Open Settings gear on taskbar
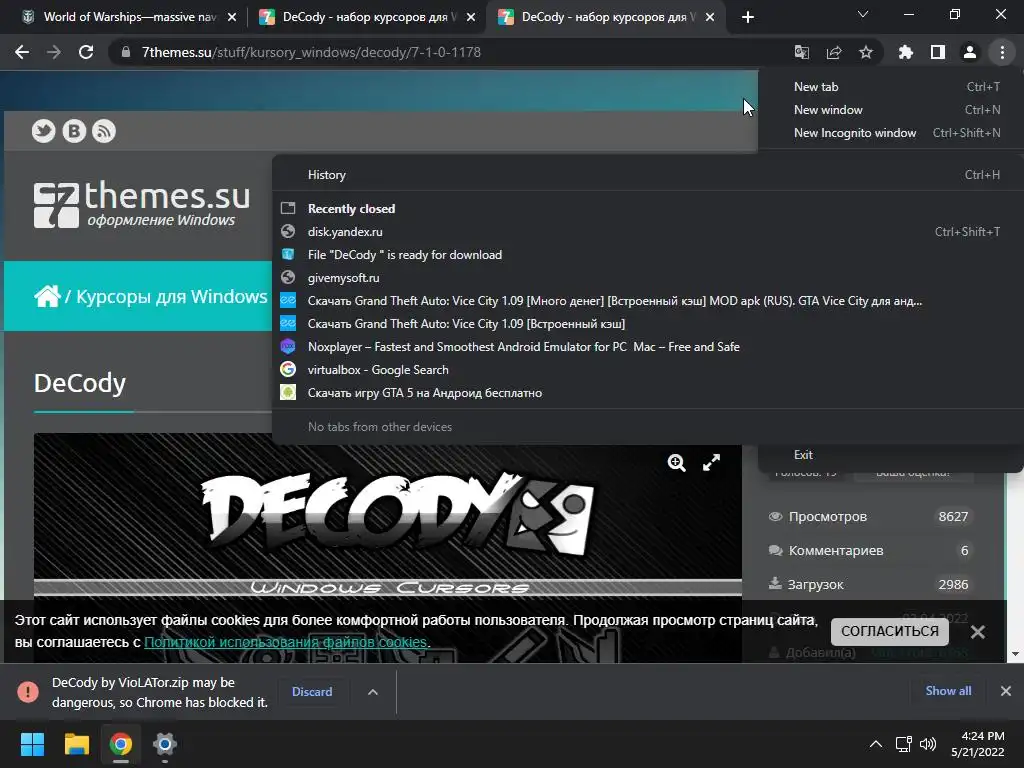 (165, 744)
